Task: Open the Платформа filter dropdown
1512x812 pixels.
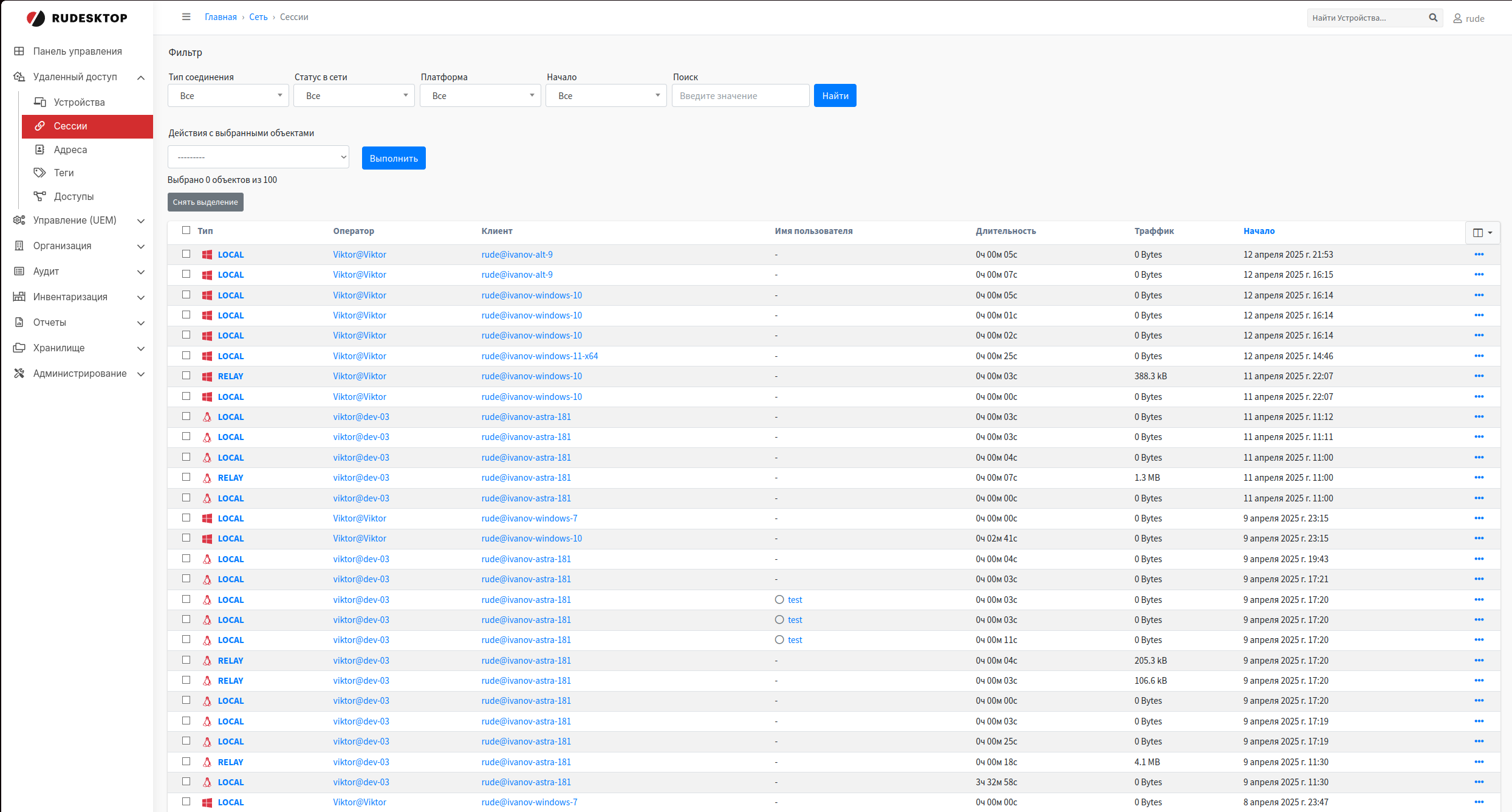Action: (x=480, y=95)
